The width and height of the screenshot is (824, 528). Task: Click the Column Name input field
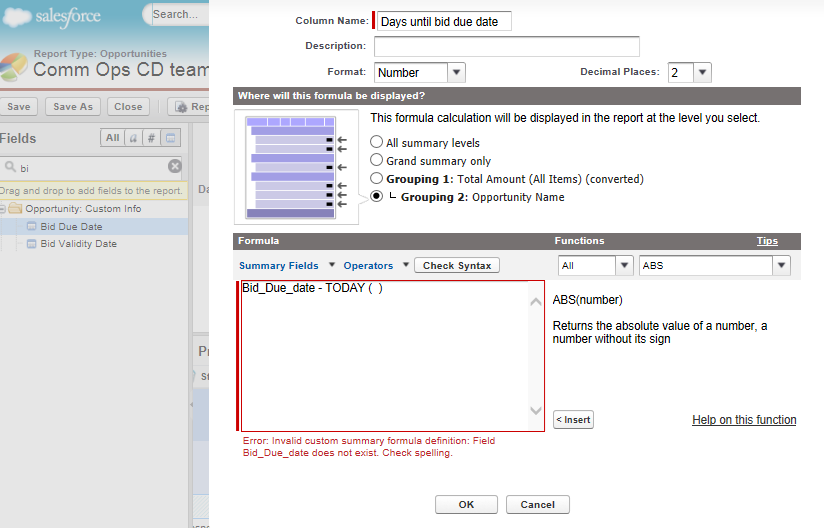point(444,22)
